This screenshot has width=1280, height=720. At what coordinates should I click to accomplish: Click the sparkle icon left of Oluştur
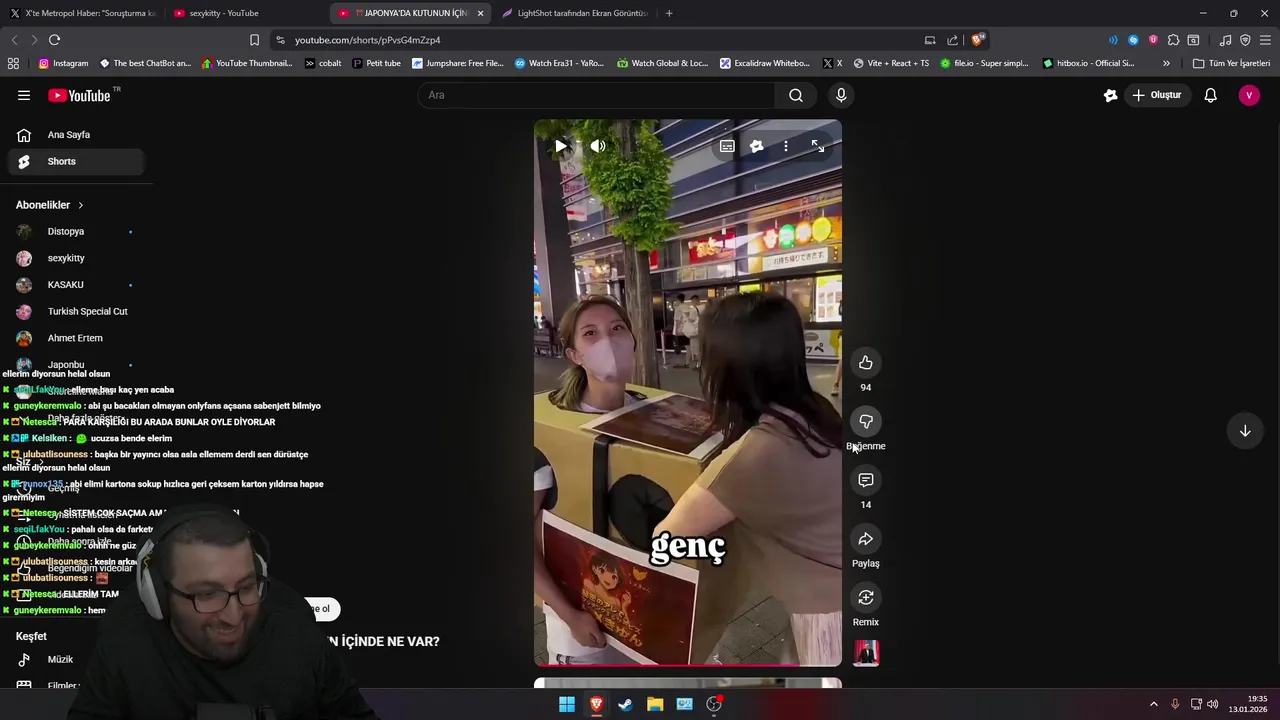[x=1111, y=95]
